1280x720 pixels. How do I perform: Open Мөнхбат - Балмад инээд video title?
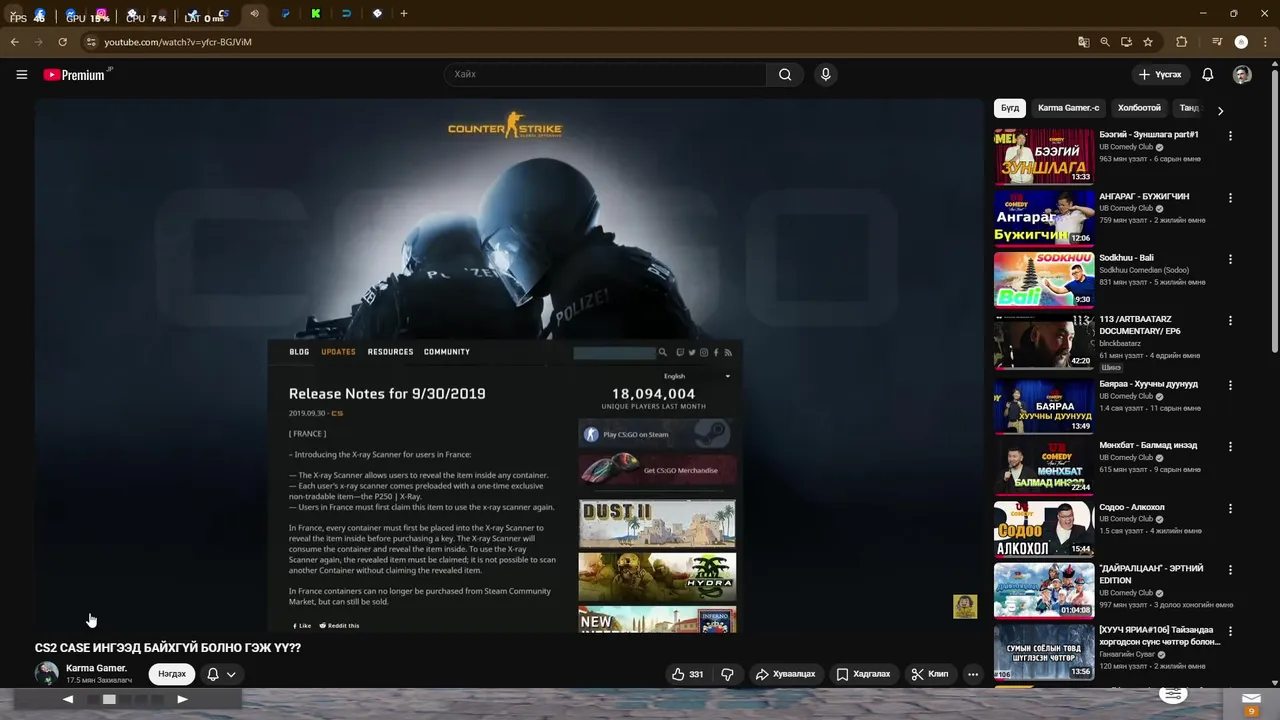coord(1148,445)
